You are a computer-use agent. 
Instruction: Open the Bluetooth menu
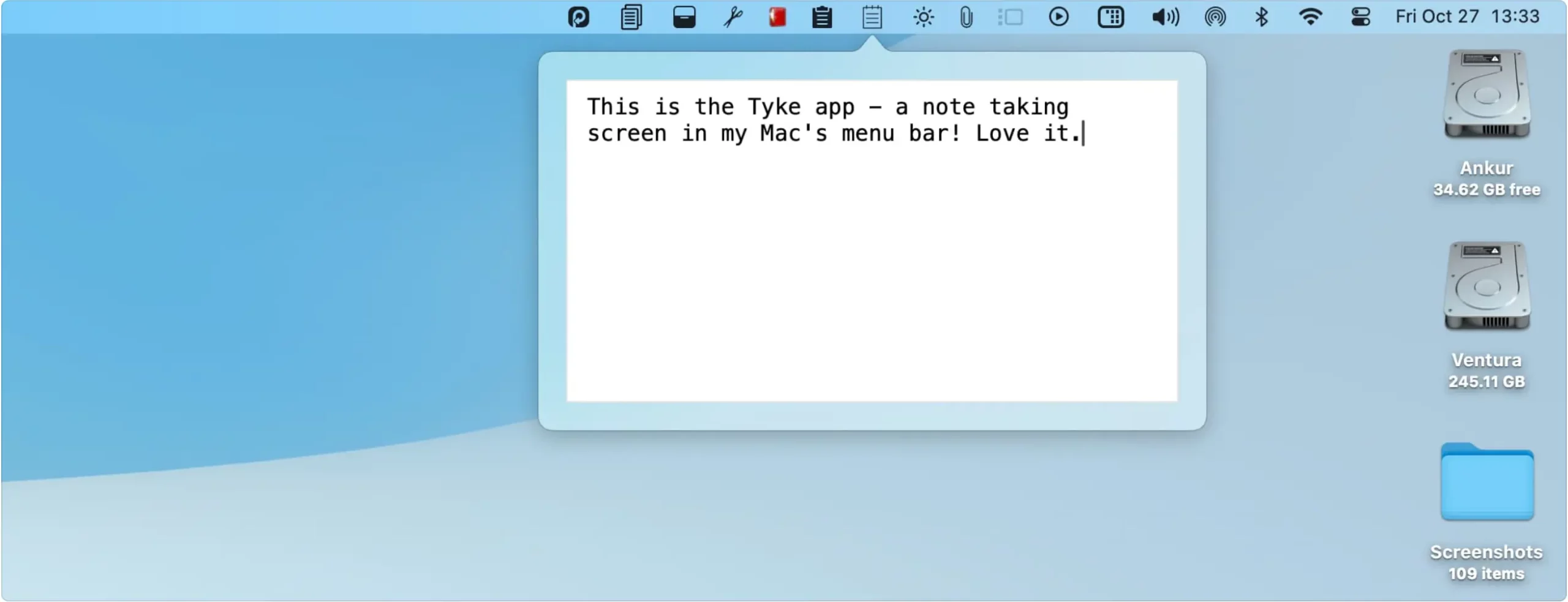[1261, 17]
